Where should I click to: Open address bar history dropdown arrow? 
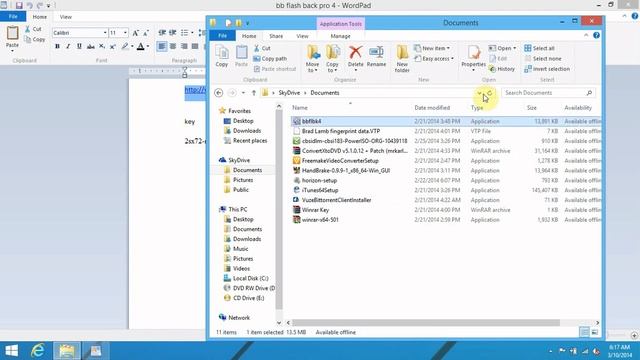pos(479,93)
